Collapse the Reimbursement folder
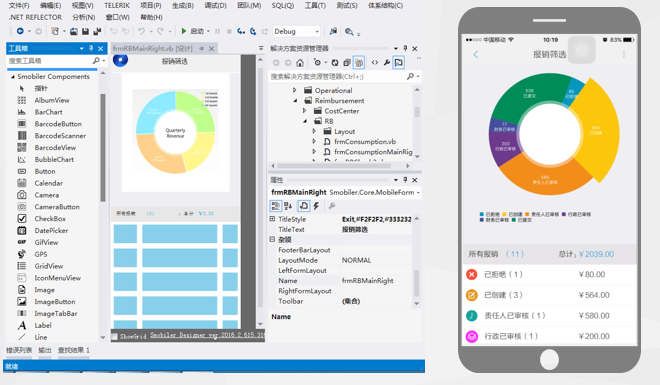This screenshot has height=385, width=660. 295,101
